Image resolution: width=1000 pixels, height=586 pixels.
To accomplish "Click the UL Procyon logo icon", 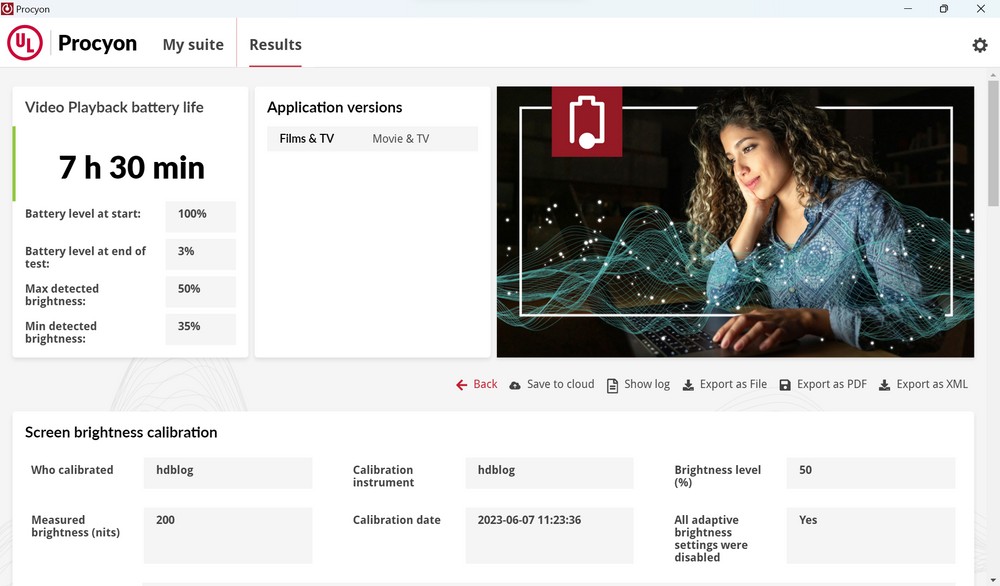I will pyautogui.click(x=25, y=44).
